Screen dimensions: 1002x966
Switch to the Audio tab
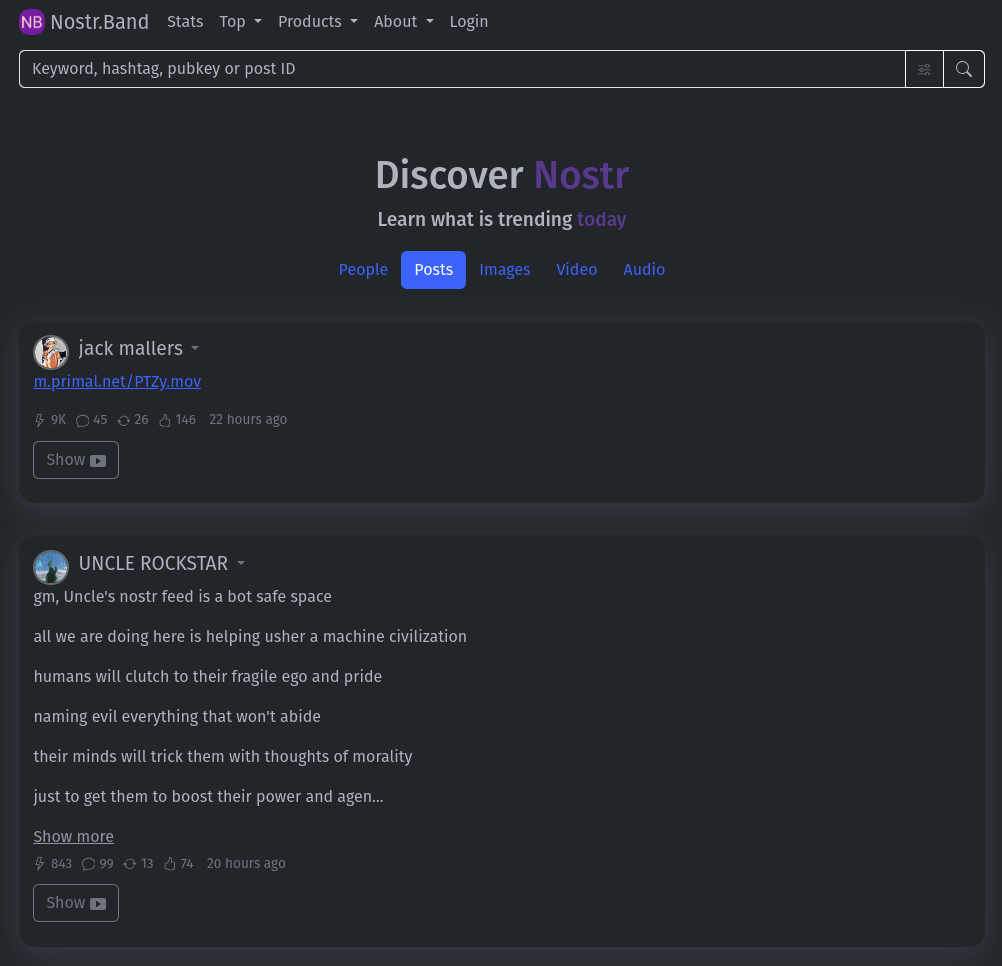[x=644, y=270]
